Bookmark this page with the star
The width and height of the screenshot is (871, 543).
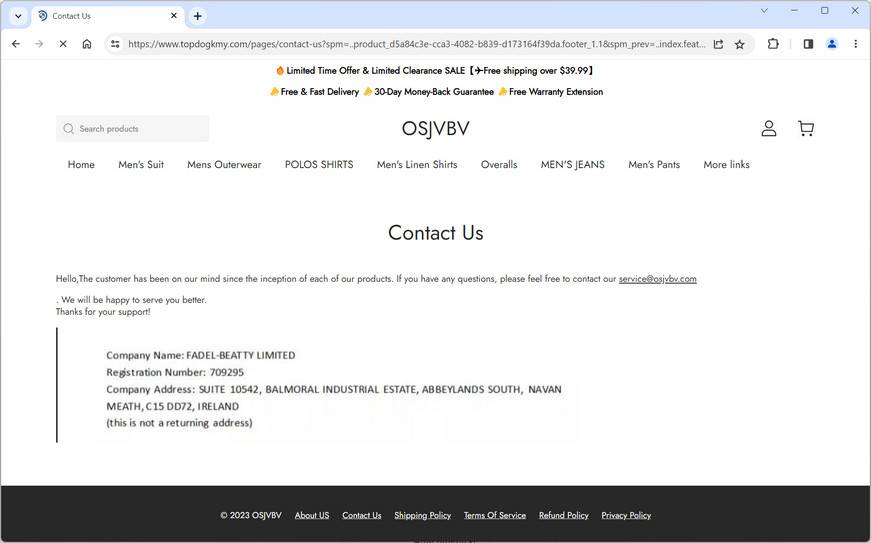[739, 44]
